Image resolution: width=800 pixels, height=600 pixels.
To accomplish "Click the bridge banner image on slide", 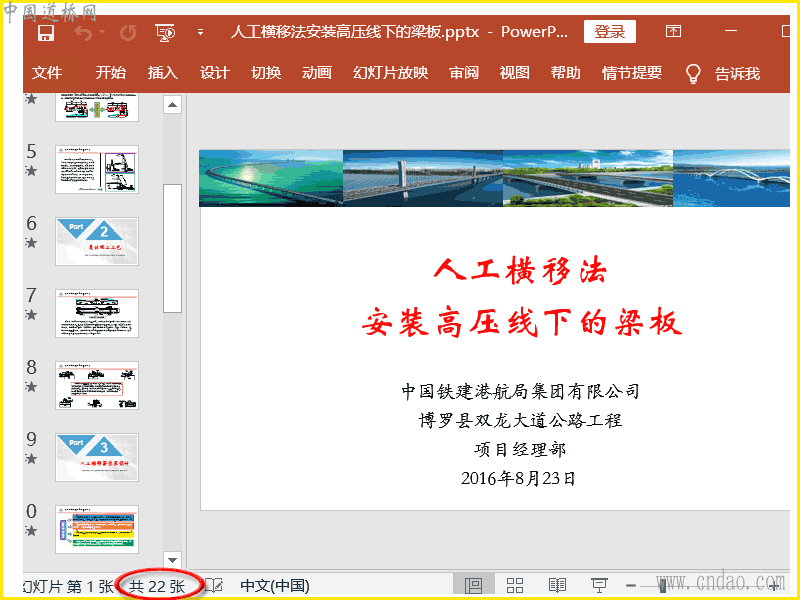I will pyautogui.click(x=494, y=178).
